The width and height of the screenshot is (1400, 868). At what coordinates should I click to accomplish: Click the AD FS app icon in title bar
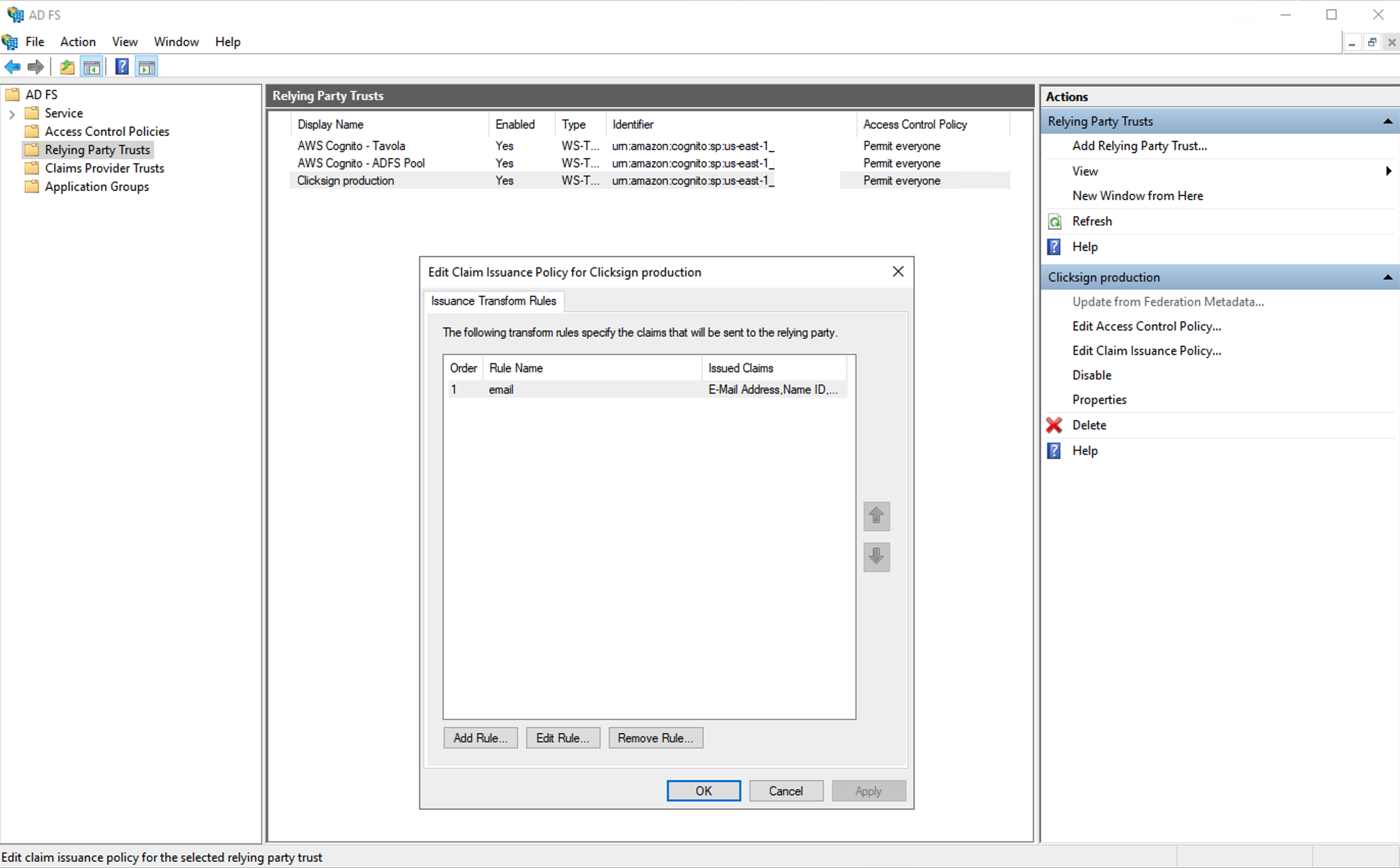pyautogui.click(x=15, y=14)
